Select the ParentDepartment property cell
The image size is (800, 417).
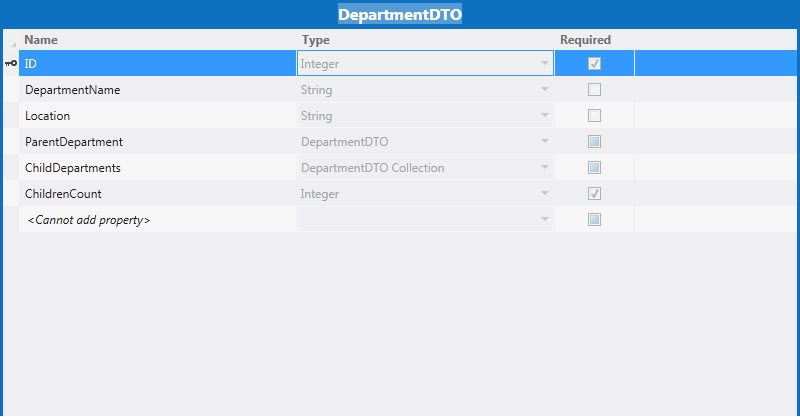158,142
